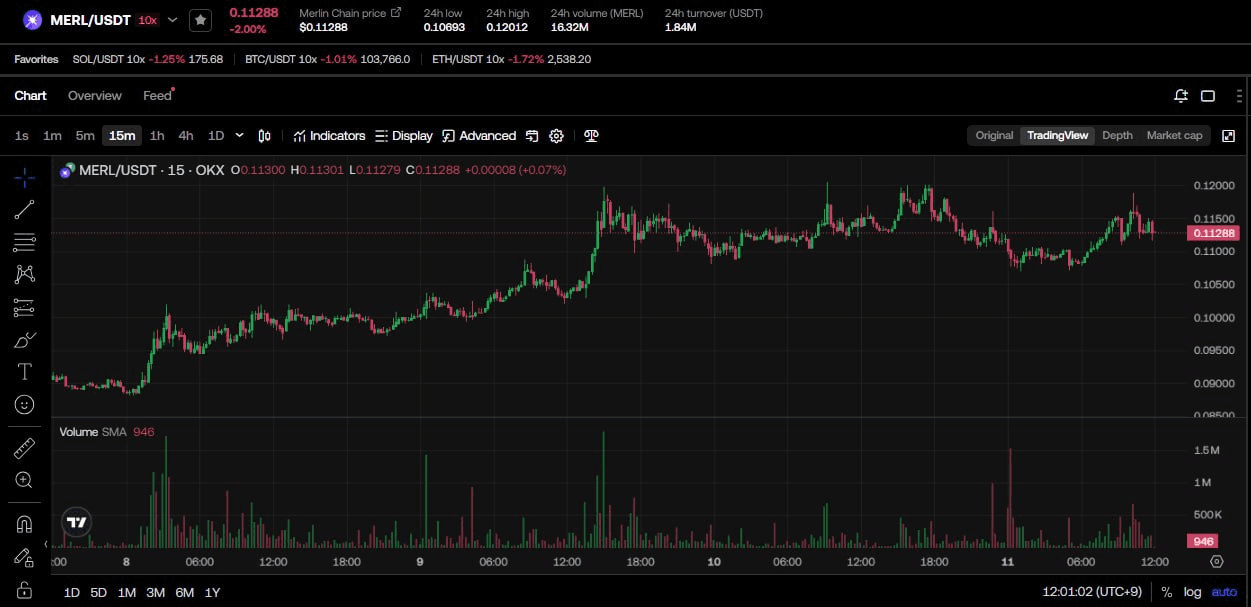Set date range to 1M
Screen dimensions: 1251x607
126,592
